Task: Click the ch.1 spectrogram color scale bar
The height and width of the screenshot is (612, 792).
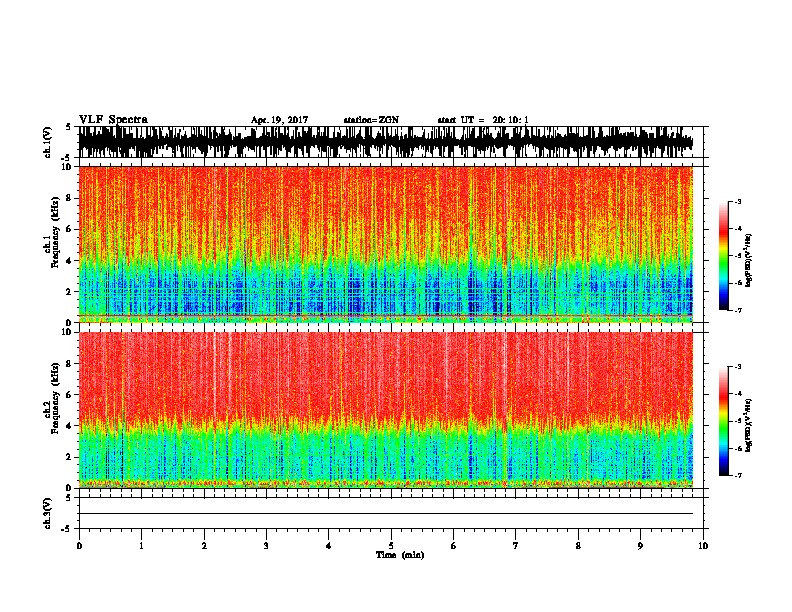Action: pos(723,256)
